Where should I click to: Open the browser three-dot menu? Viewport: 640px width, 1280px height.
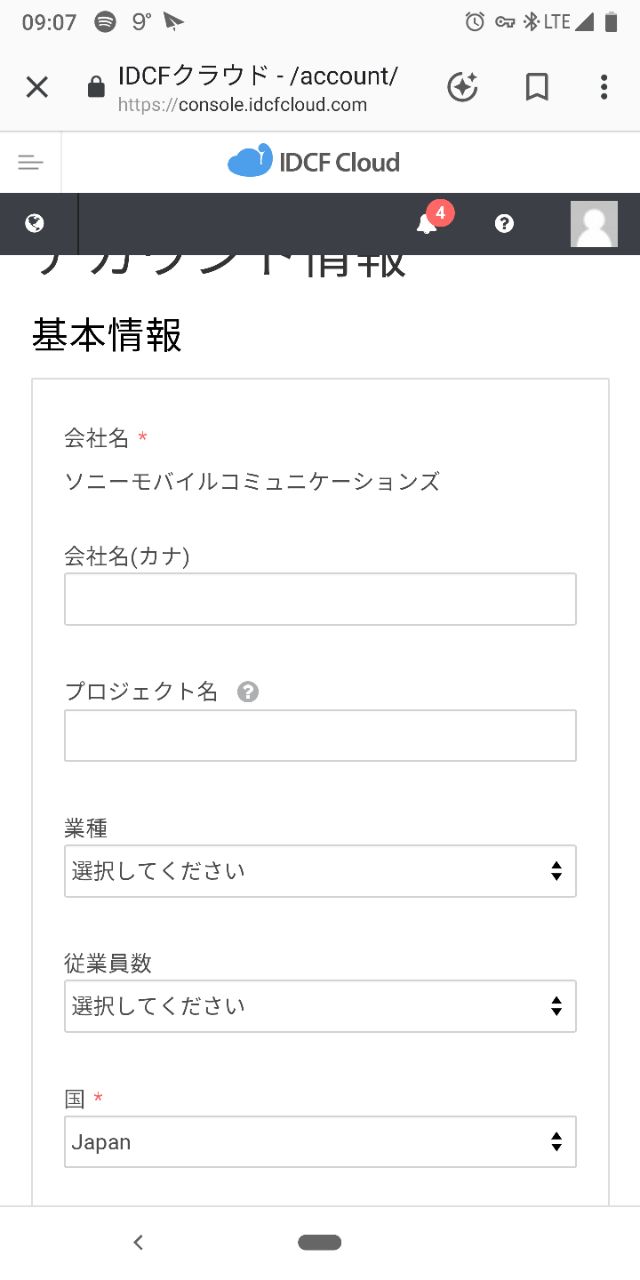click(x=604, y=87)
